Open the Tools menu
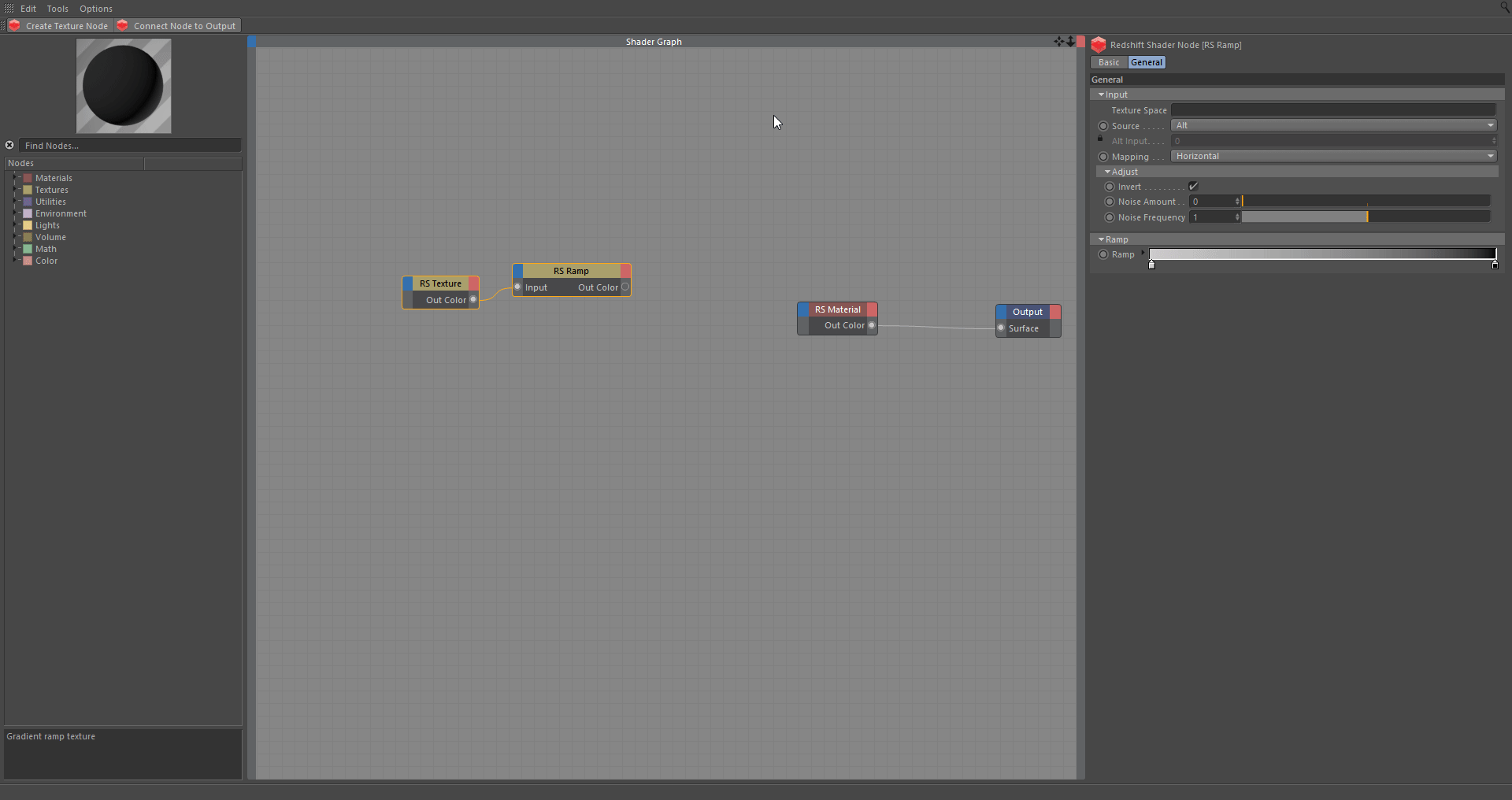The height and width of the screenshot is (800, 1512). tap(57, 9)
